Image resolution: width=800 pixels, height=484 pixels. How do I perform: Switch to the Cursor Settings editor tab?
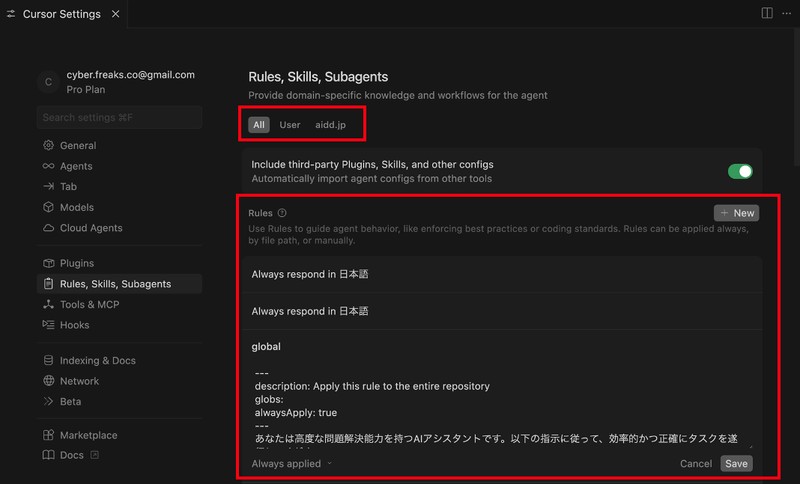tap(62, 14)
